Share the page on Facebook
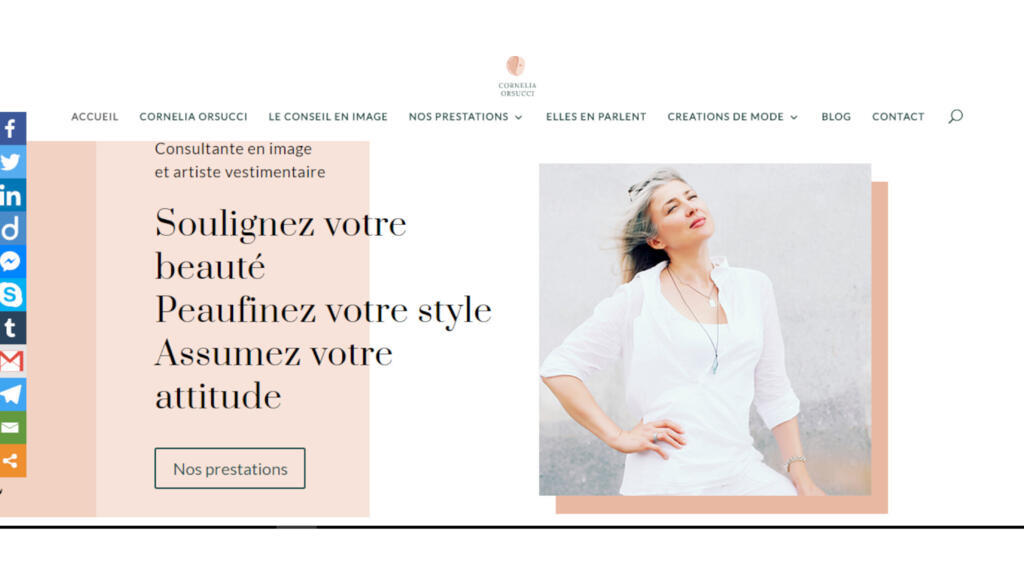The width and height of the screenshot is (1024, 576). pyautogui.click(x=12, y=128)
